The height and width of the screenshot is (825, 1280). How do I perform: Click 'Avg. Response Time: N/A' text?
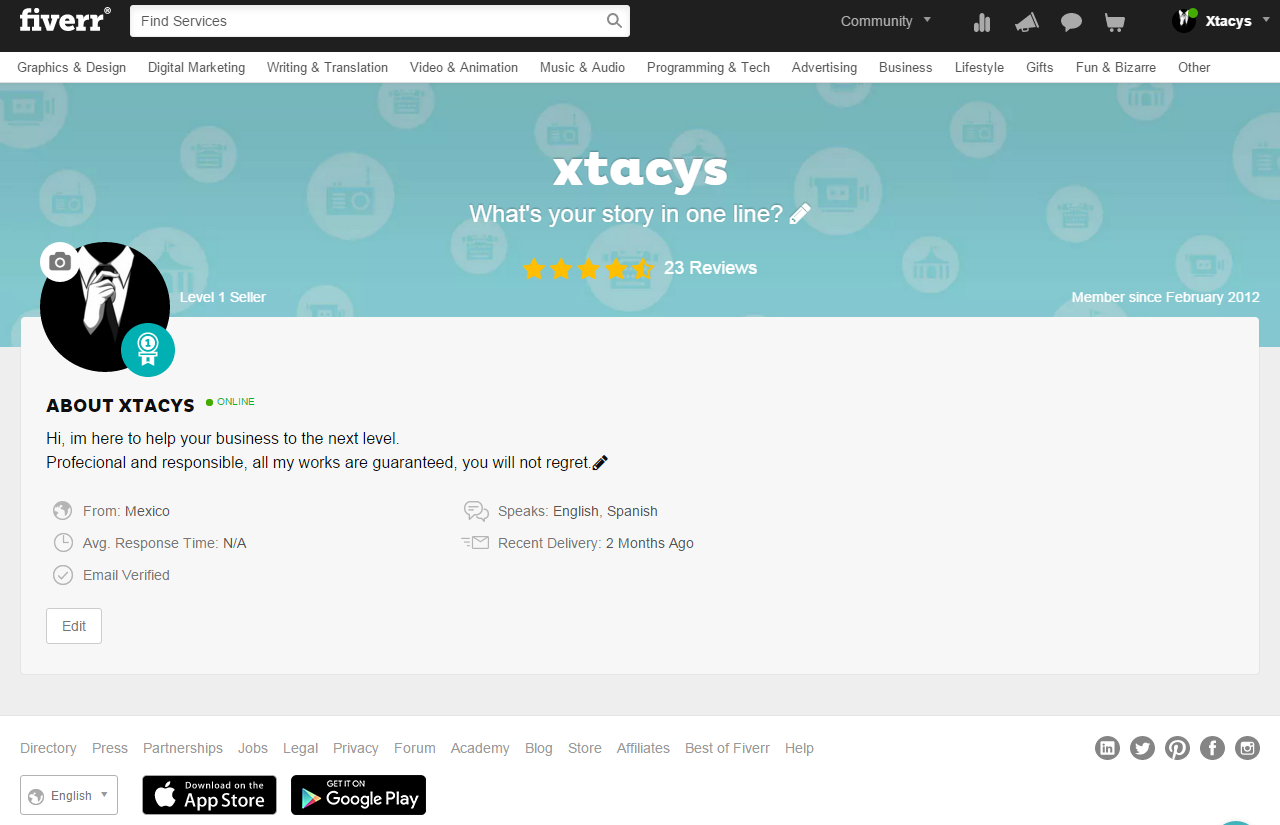(165, 543)
